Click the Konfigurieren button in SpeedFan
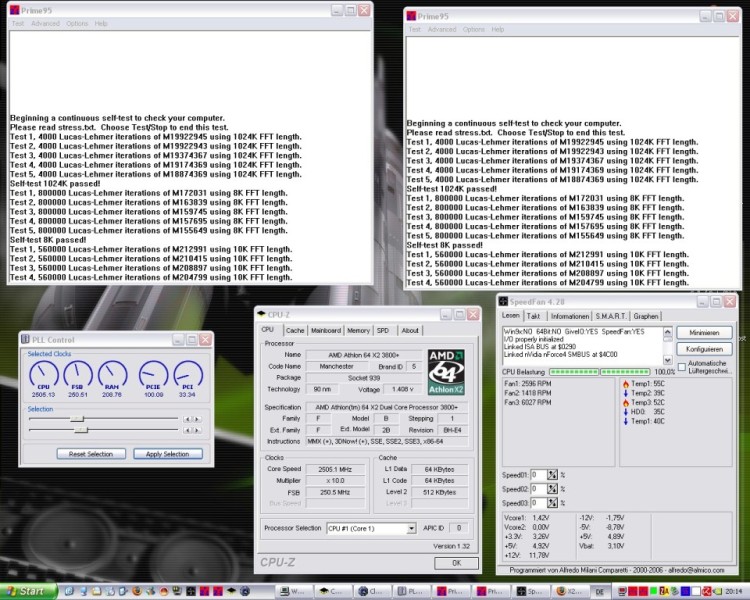Image resolution: width=750 pixels, height=600 pixels. (704, 349)
